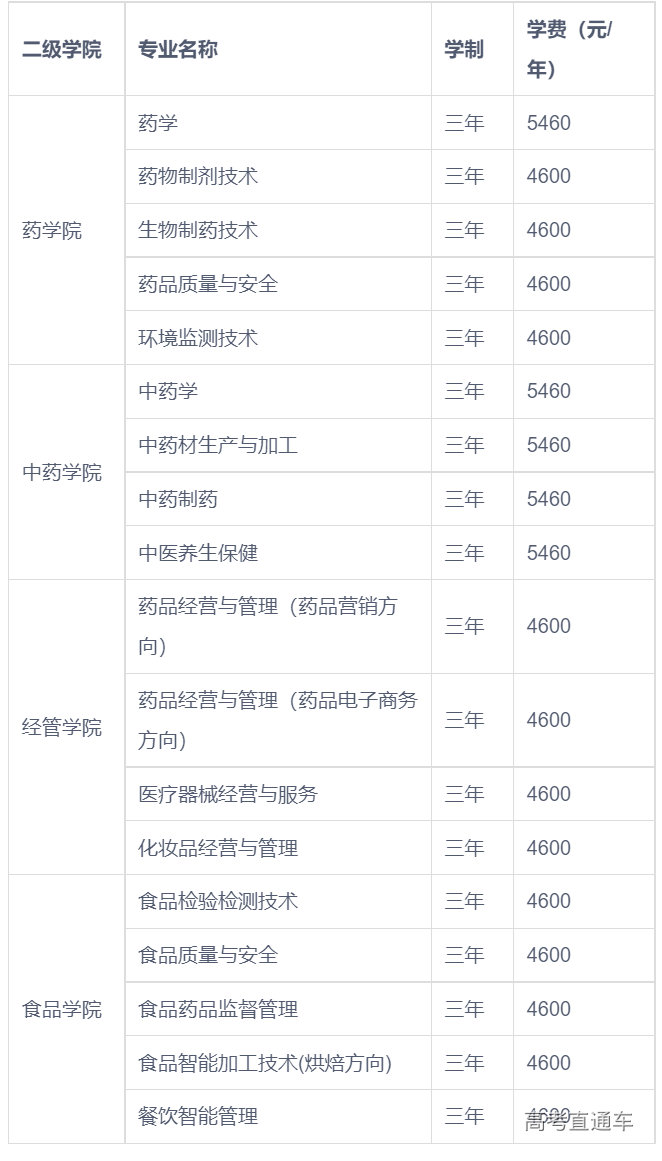Screen dimensions: 662x1161
Task: Click the 中药材生产与加工 major name
Action: tap(218, 445)
